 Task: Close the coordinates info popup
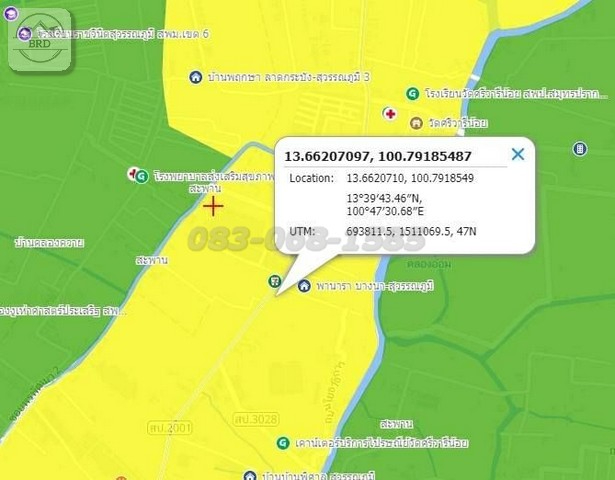coord(518,154)
